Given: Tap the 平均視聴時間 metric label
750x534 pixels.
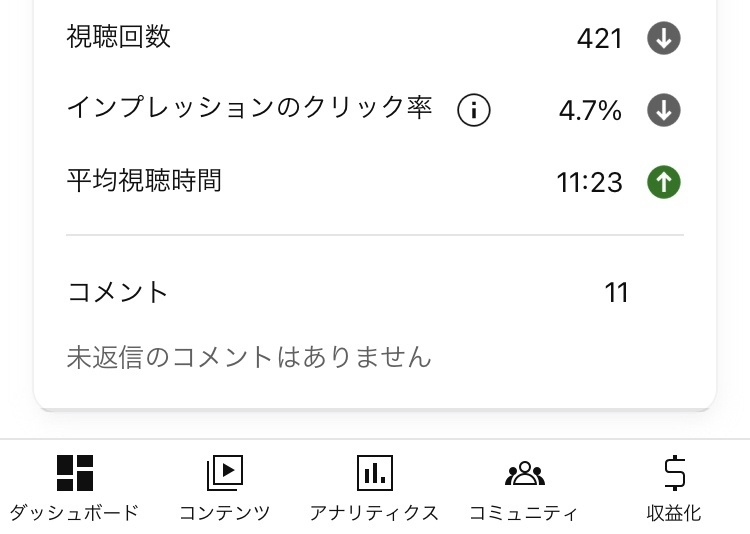Looking at the screenshot, I should tap(144, 181).
